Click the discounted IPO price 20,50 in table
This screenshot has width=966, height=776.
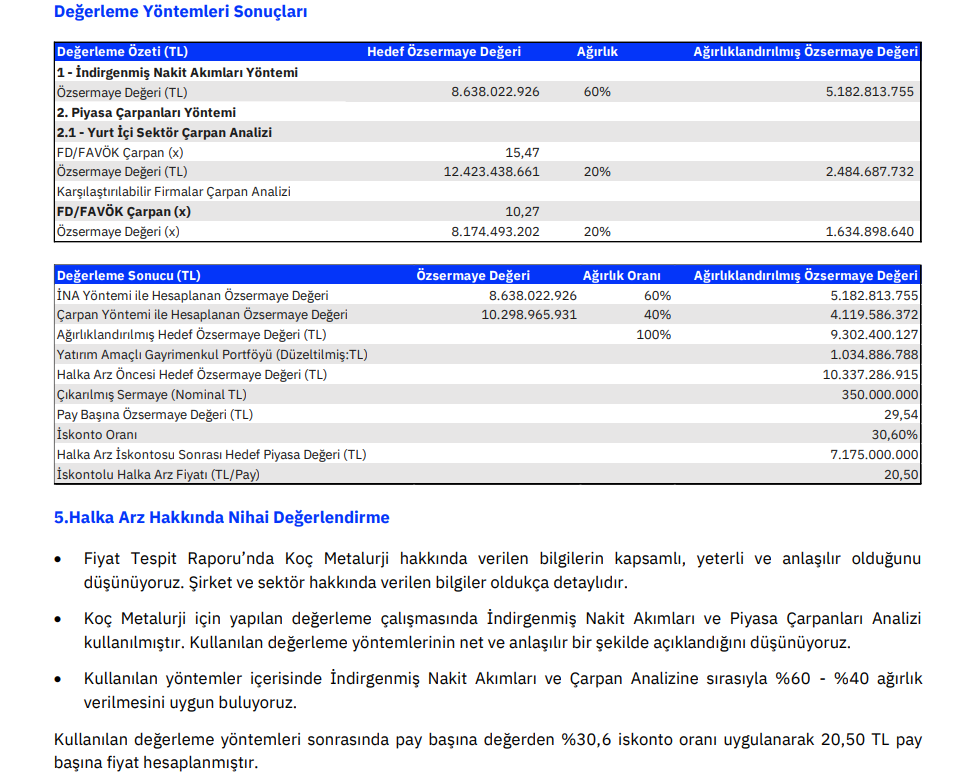pyautogui.click(x=901, y=475)
